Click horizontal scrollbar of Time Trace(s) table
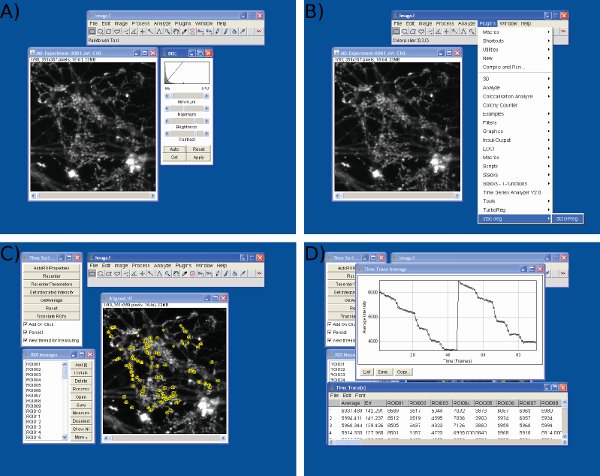This screenshot has width=600, height=476. point(446,442)
